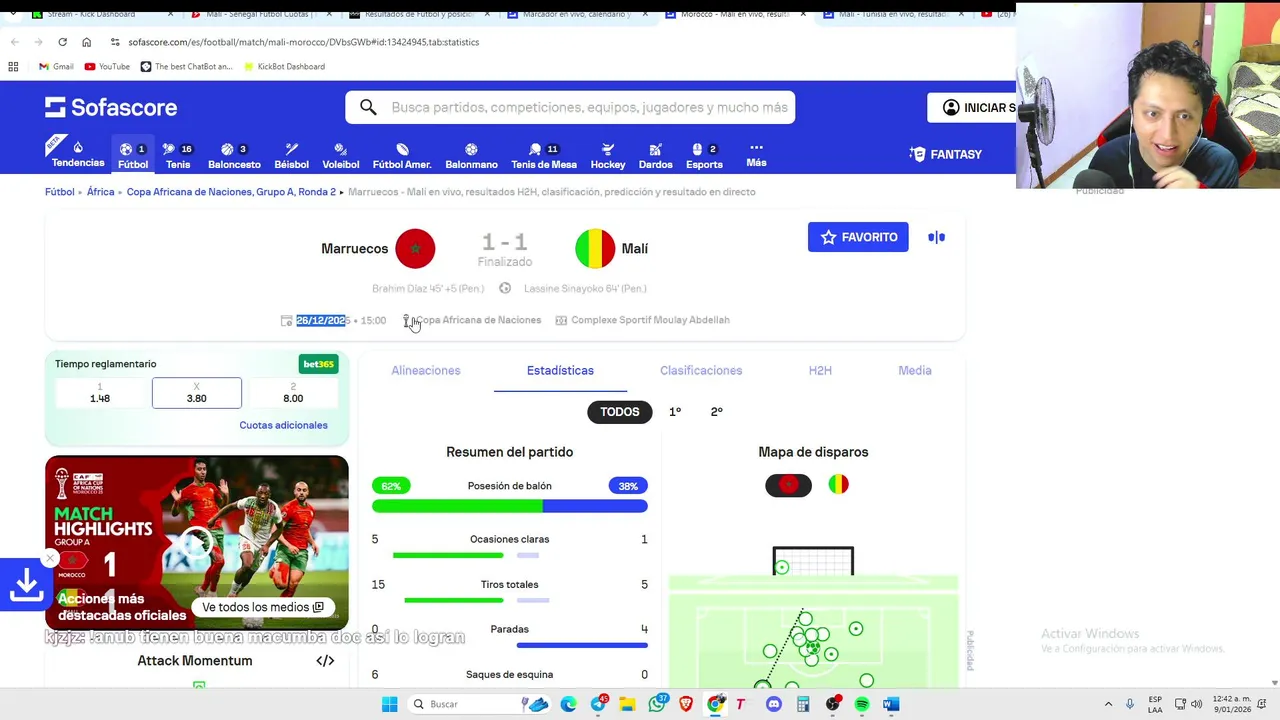The width and height of the screenshot is (1280, 720).
Task: Open the YouTube bookmark
Action: point(107,66)
